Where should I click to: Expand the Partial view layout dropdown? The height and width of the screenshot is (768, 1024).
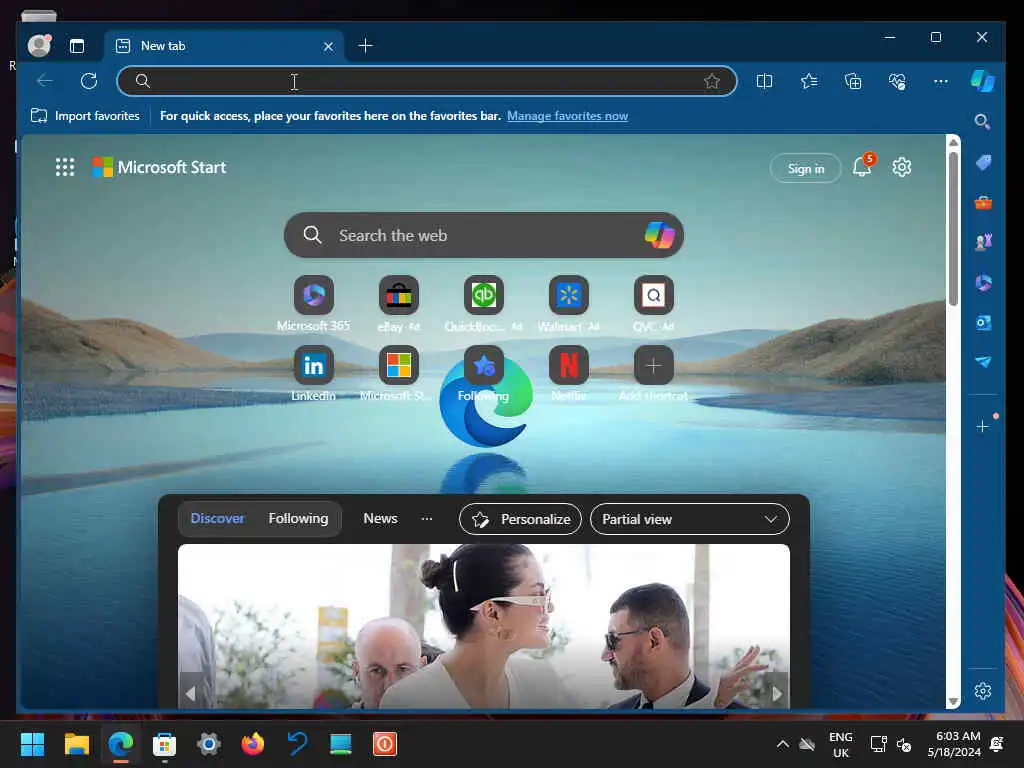(690, 519)
